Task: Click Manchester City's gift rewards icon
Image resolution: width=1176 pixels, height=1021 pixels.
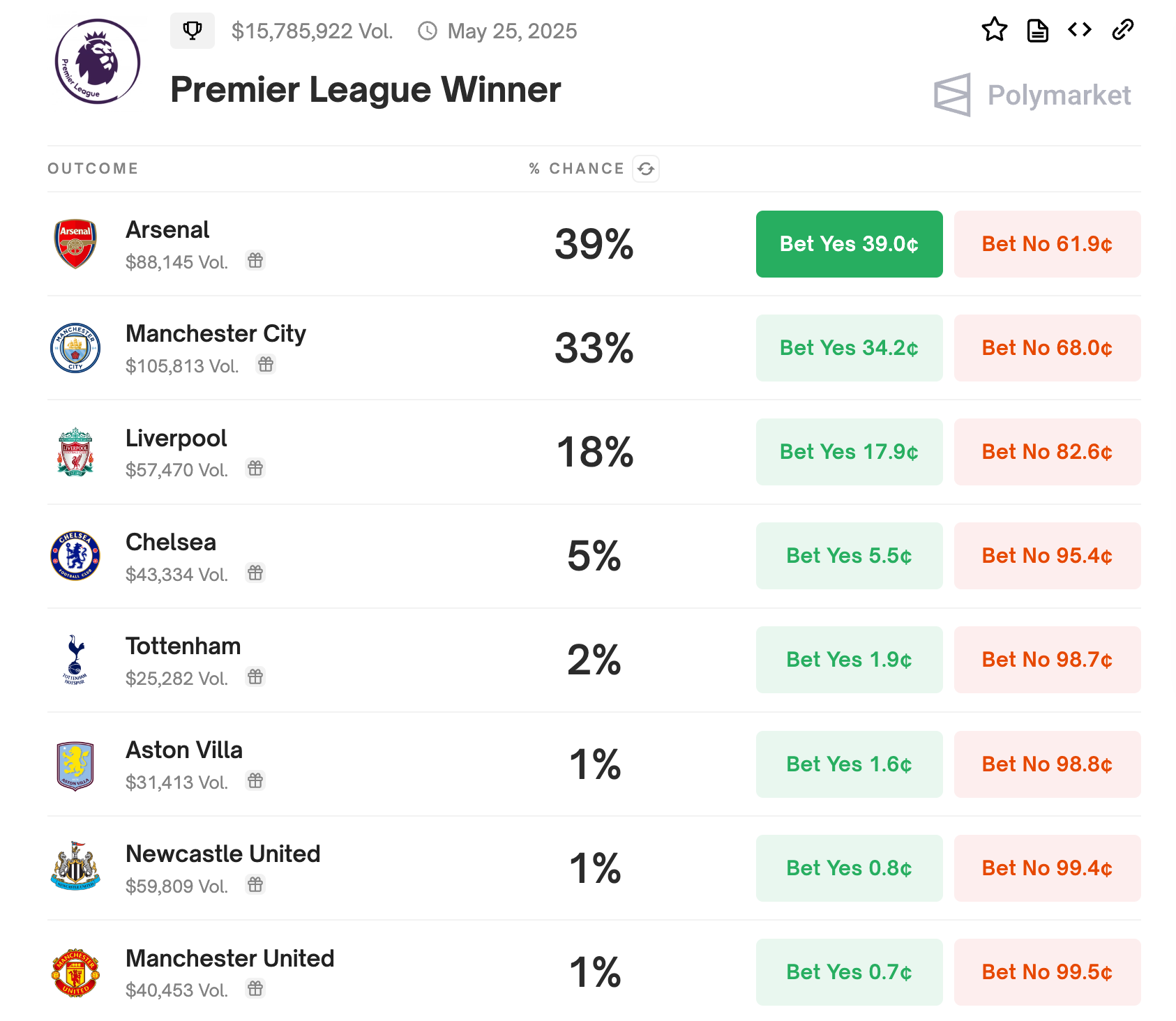Action: click(x=266, y=365)
